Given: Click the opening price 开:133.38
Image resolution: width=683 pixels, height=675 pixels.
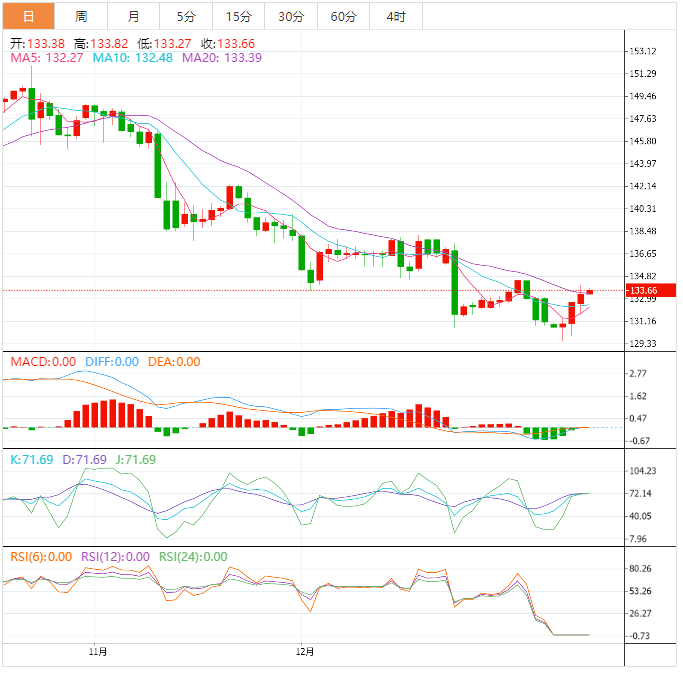Looking at the screenshot, I should tap(37, 44).
